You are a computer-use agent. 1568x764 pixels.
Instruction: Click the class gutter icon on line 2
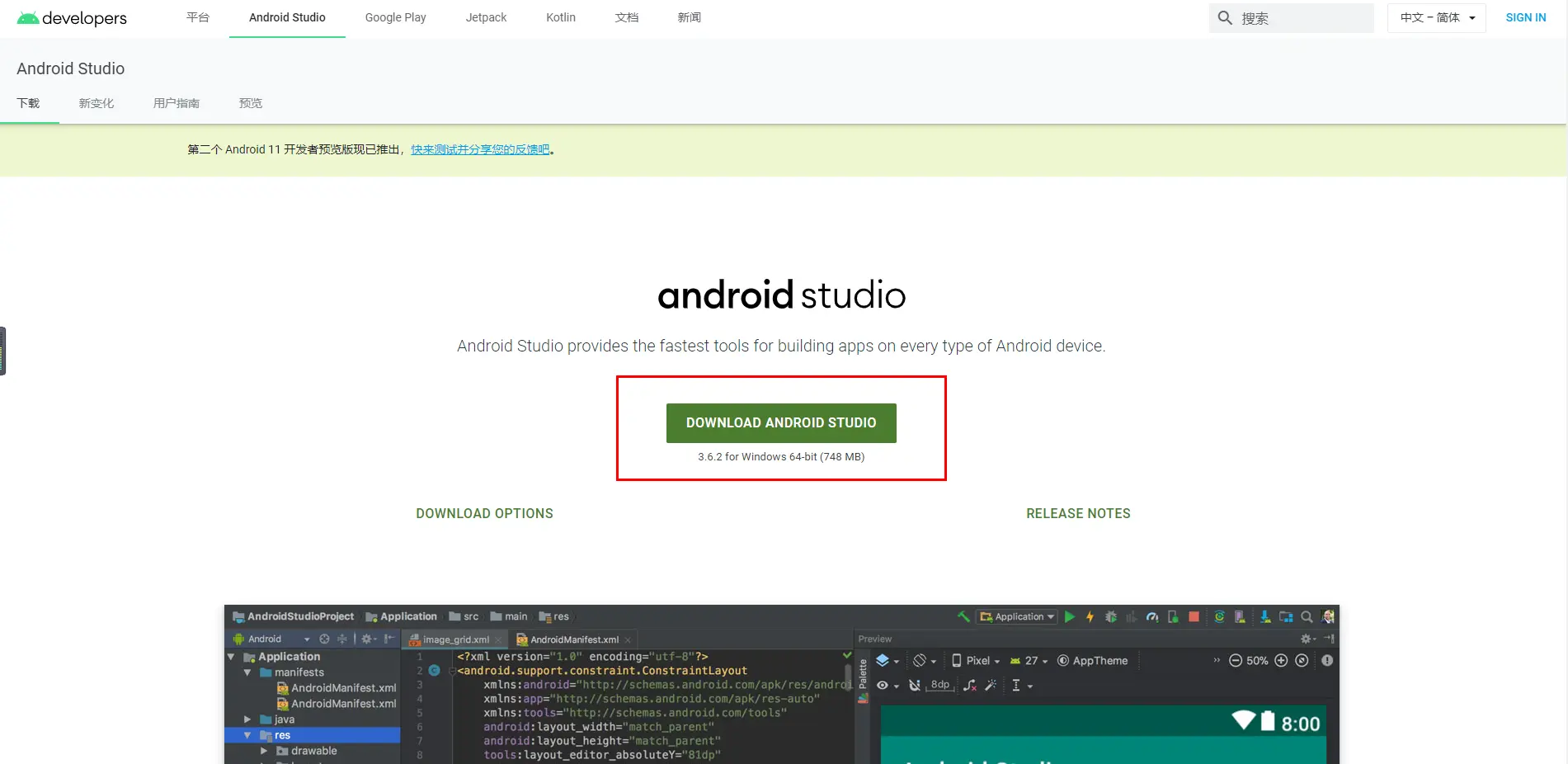pyautogui.click(x=434, y=670)
